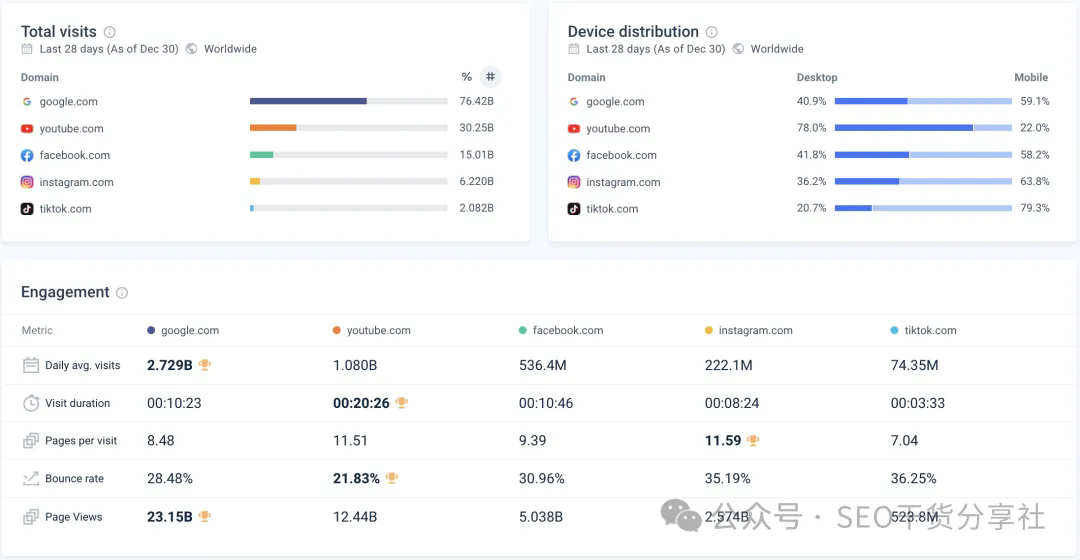
Task: Click the Total visits info icon
Action: (110, 32)
